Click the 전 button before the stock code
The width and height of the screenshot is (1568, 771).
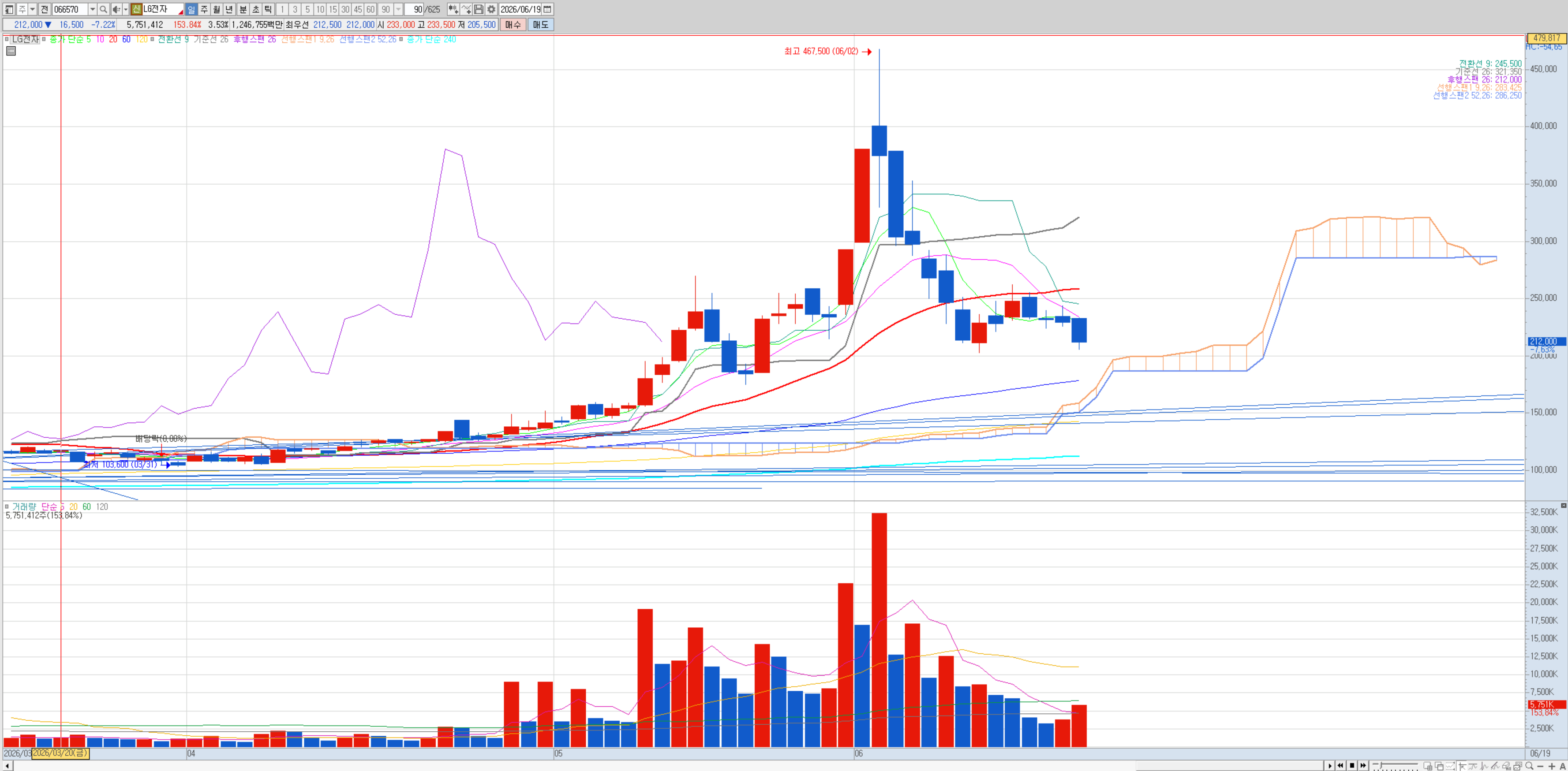45,9
